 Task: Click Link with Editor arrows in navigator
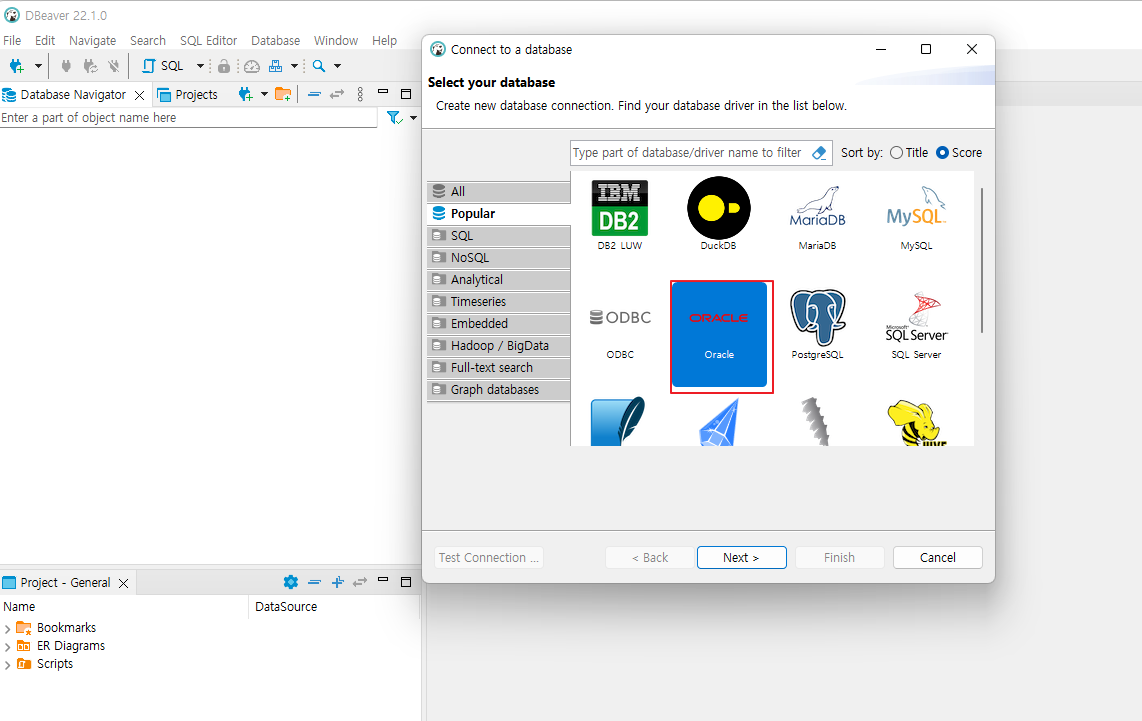(x=336, y=95)
